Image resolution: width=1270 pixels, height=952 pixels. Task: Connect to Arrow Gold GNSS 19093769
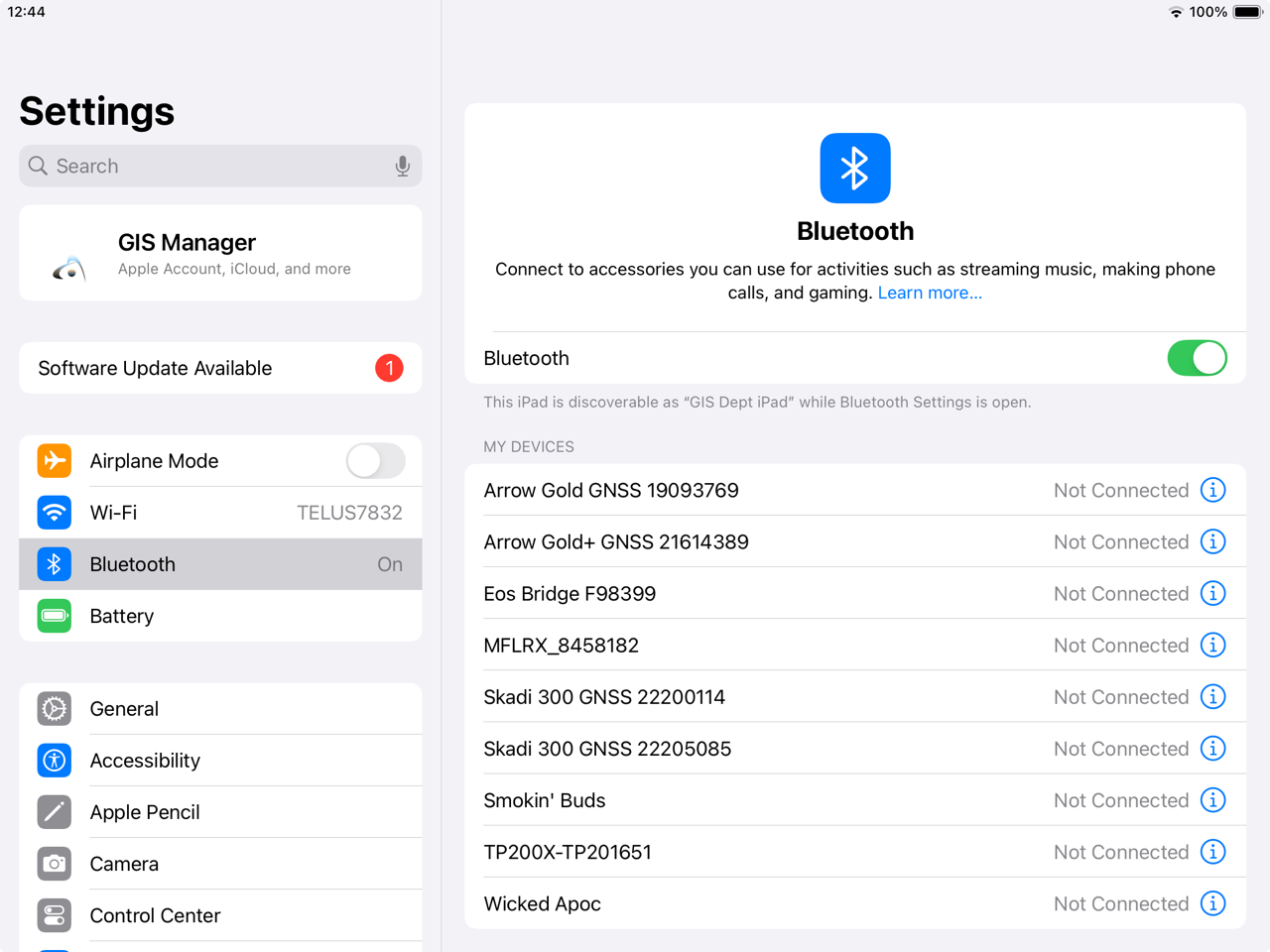(855, 490)
